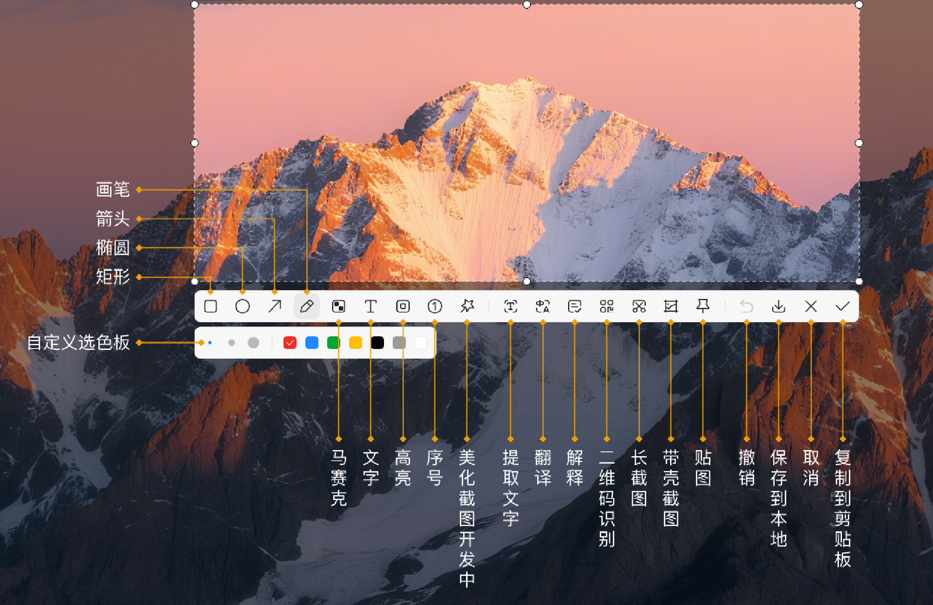Click the left-middle selection edge handle
The image size is (933, 605).
195,143
